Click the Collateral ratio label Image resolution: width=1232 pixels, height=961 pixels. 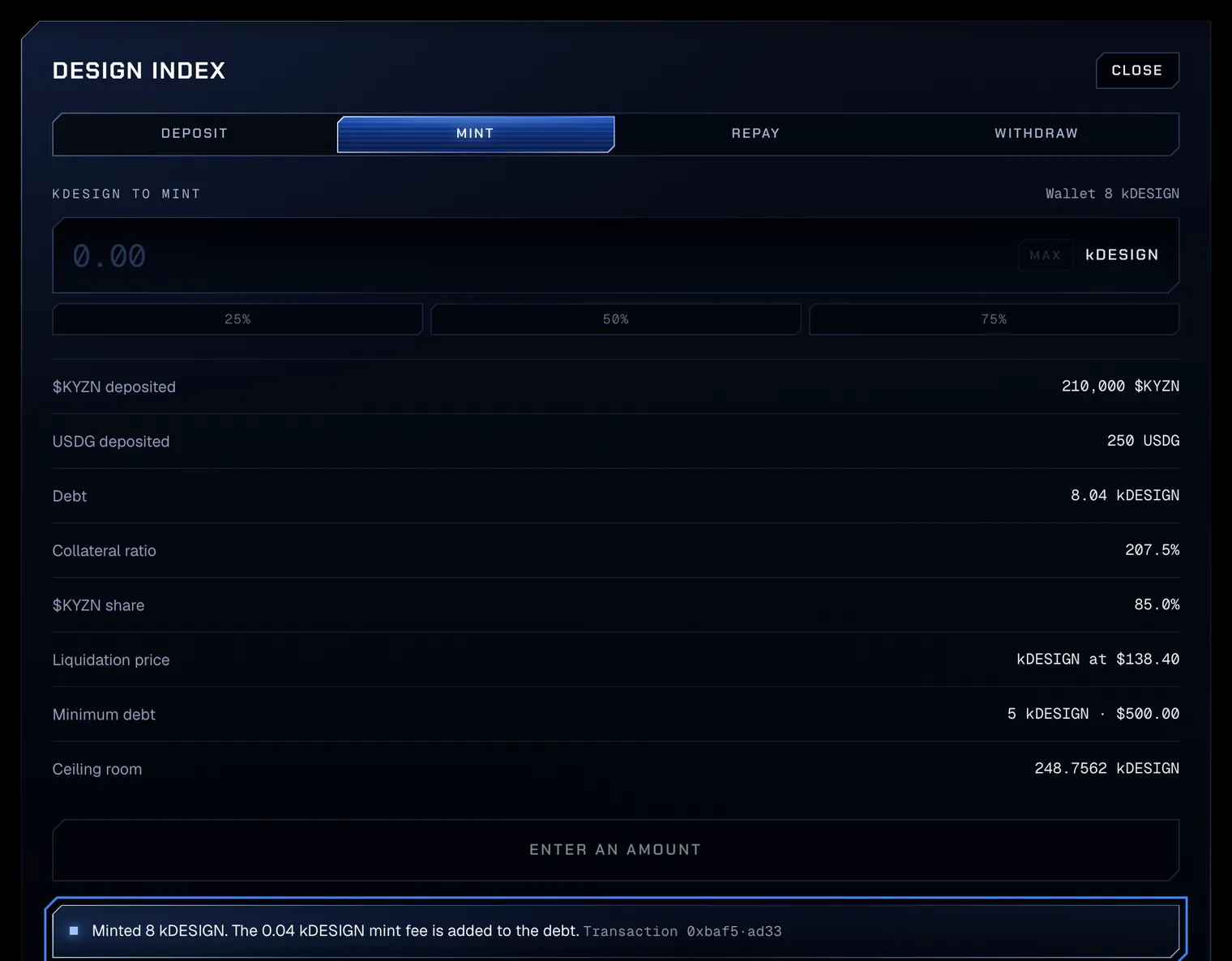(x=105, y=551)
